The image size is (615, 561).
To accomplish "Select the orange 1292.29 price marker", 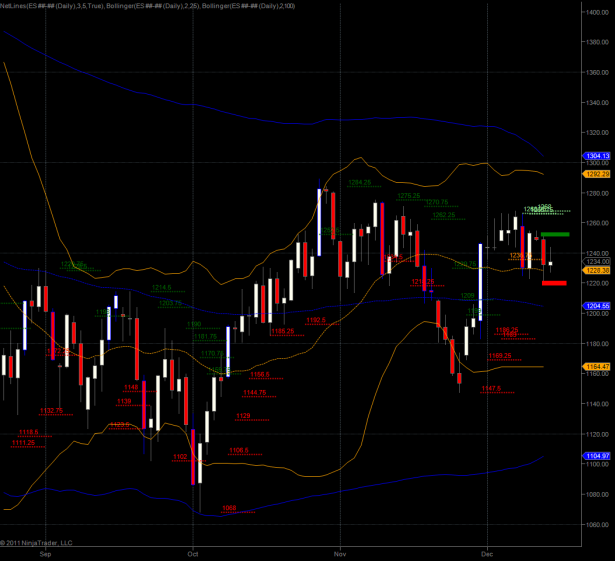I will pyautogui.click(x=597, y=174).
